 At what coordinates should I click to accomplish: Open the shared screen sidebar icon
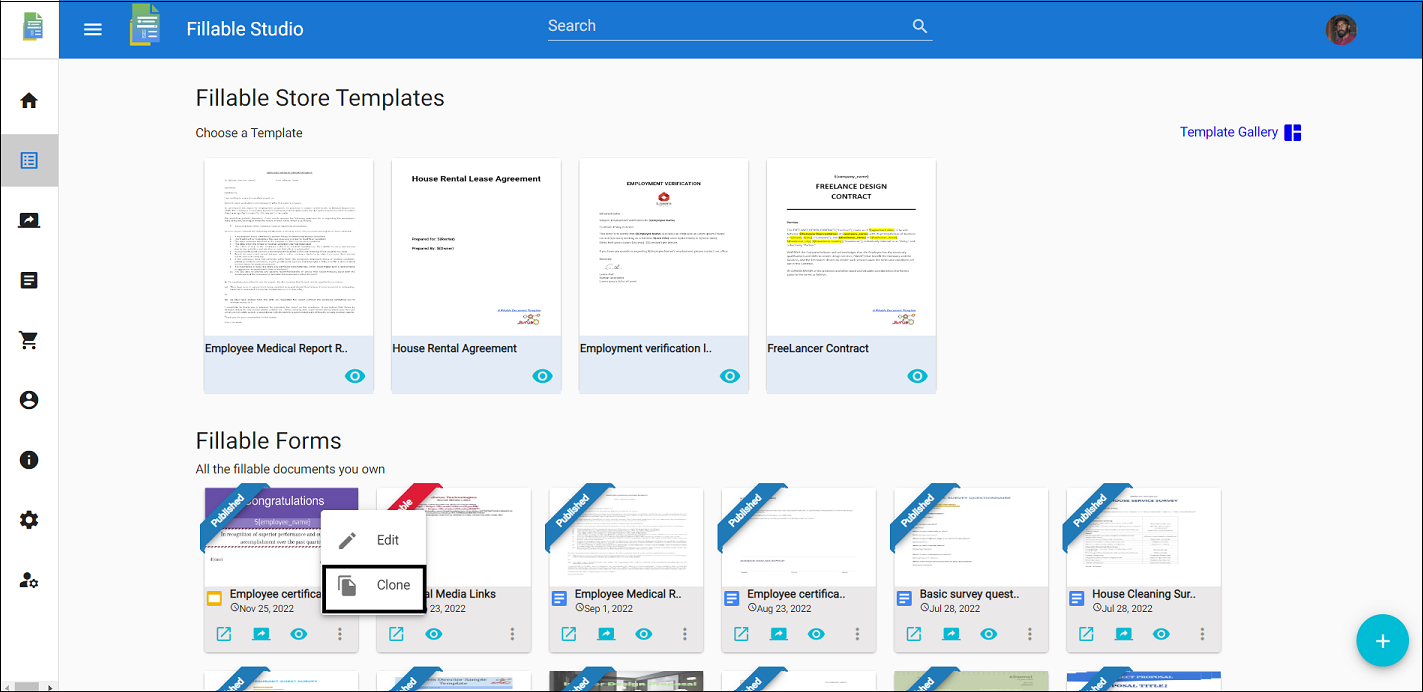[29, 220]
